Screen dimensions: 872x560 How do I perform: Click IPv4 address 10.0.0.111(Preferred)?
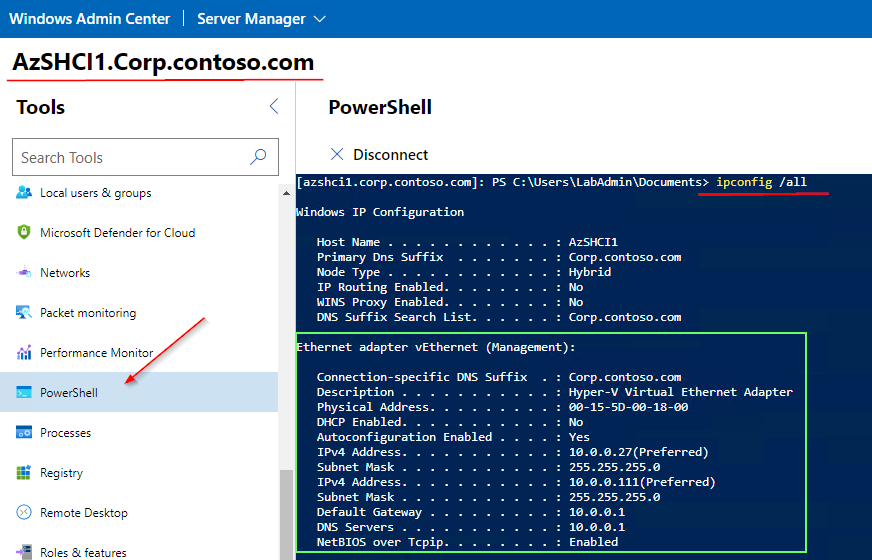pyautogui.click(x=642, y=482)
